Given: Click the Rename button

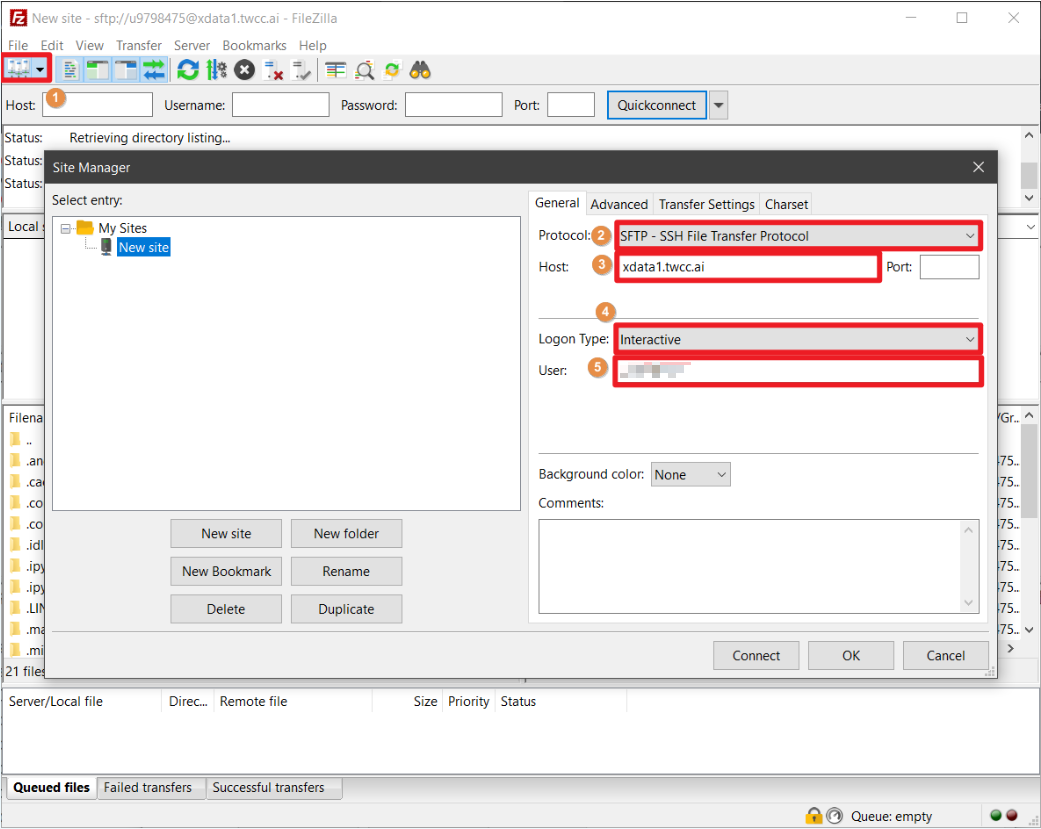Looking at the screenshot, I should 346,571.
